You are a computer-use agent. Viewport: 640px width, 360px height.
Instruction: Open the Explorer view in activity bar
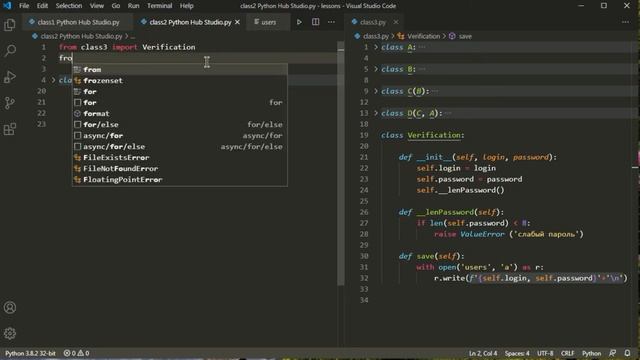pyautogui.click(x=10, y=25)
